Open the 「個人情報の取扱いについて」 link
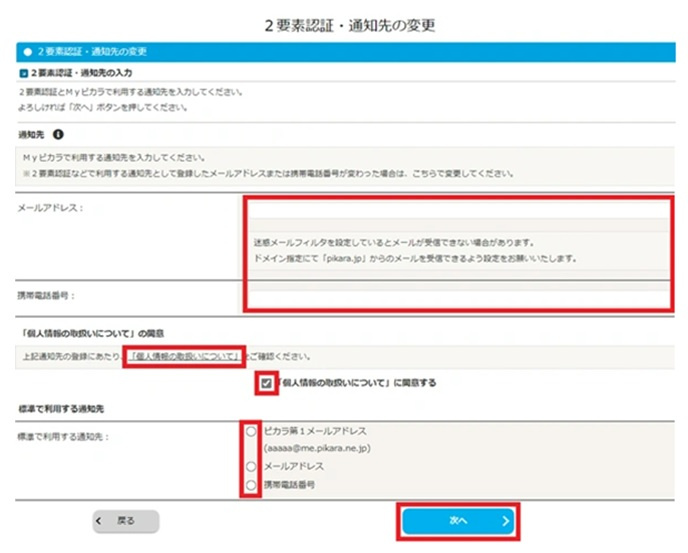This screenshot has height=553, width=688. coord(186,356)
